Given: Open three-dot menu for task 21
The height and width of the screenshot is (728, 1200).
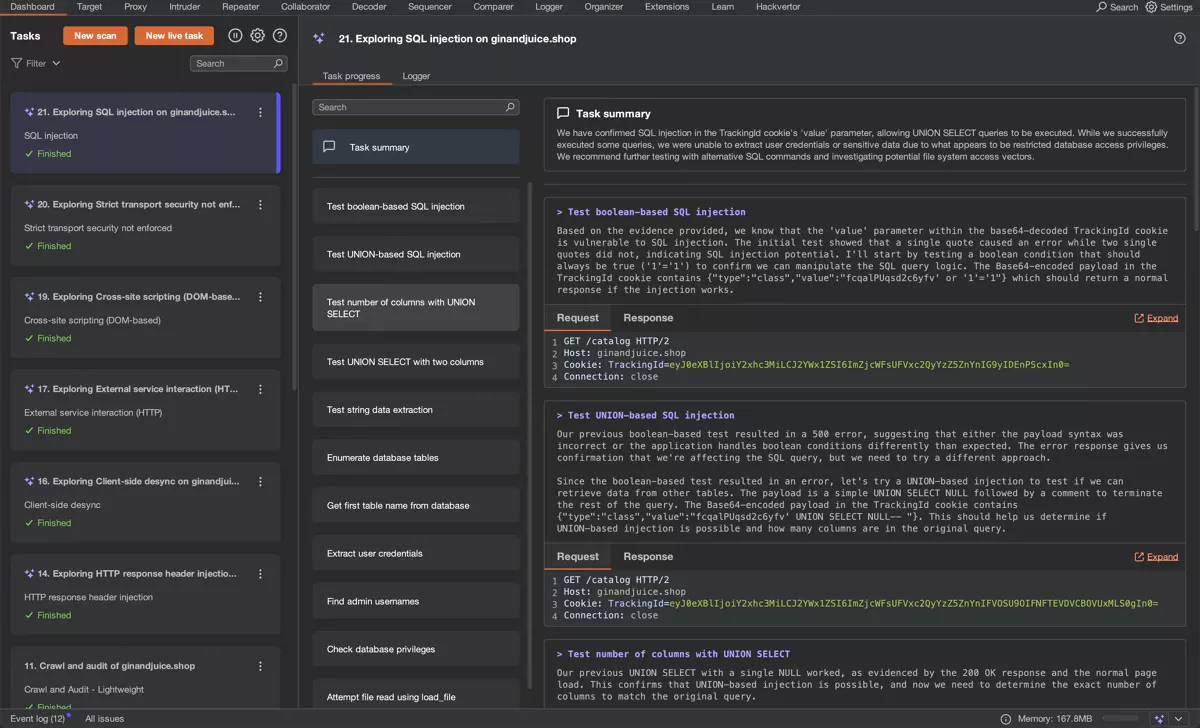Looking at the screenshot, I should pyautogui.click(x=261, y=113).
